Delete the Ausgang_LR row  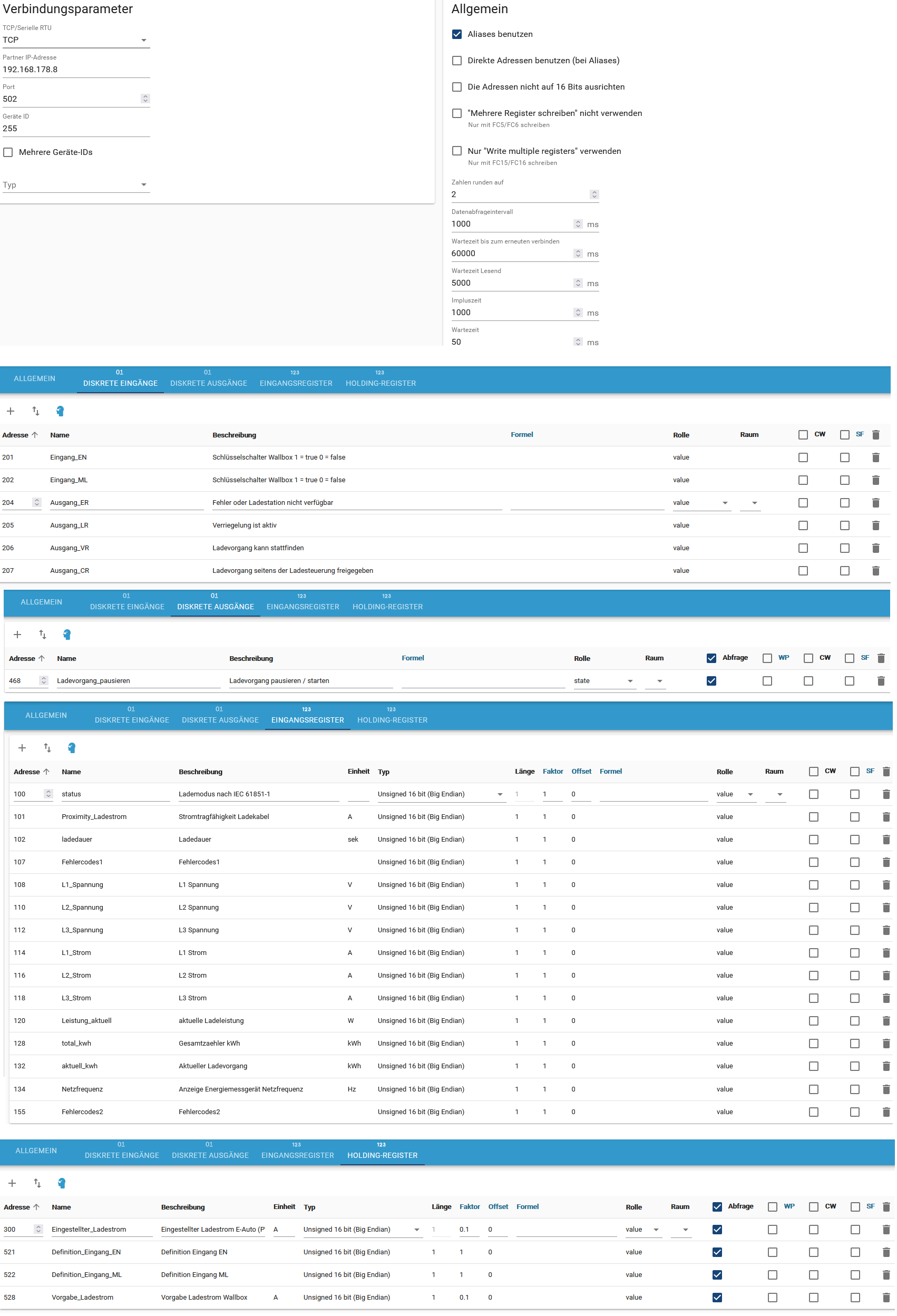pos(875,525)
